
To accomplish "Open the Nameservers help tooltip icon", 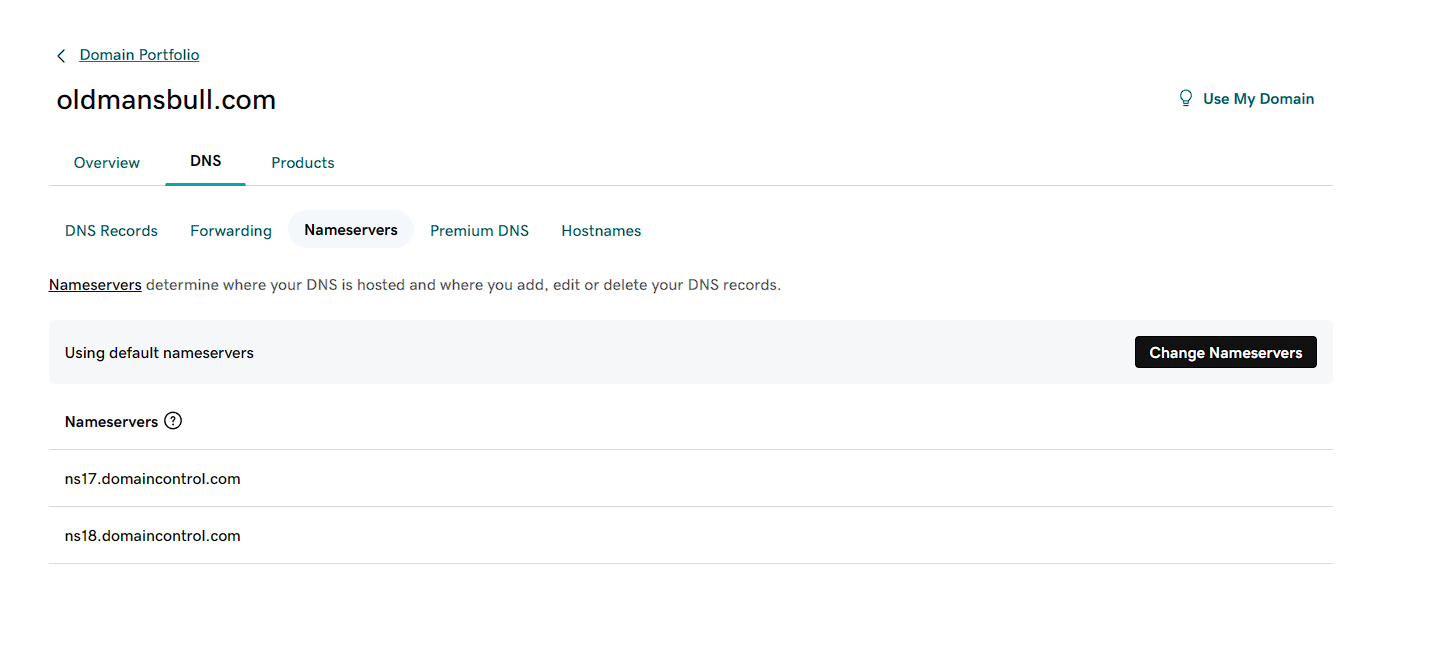I will pyautogui.click(x=173, y=421).
